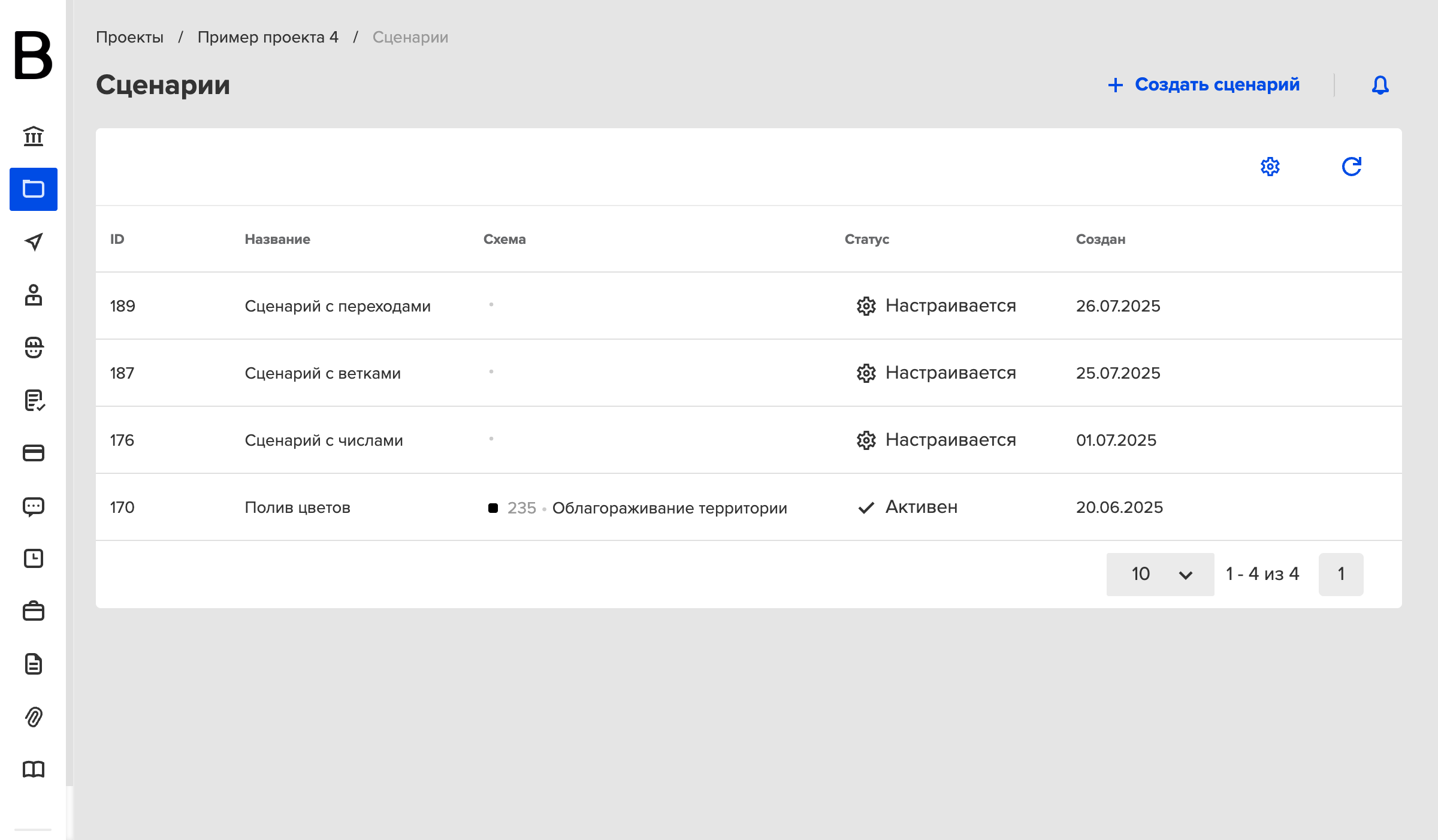Open notifications bell
The width and height of the screenshot is (1438, 840).
tap(1380, 85)
